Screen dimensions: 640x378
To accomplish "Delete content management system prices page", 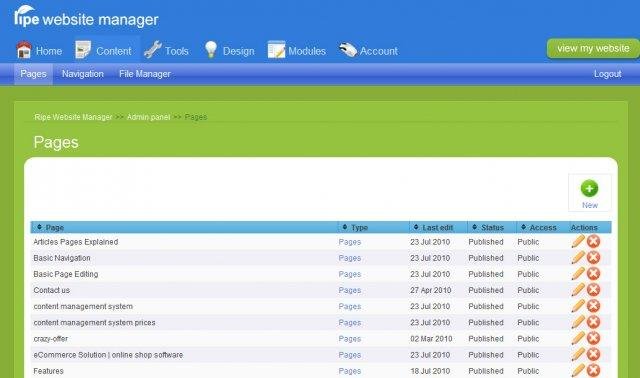I will pyautogui.click(x=593, y=322).
